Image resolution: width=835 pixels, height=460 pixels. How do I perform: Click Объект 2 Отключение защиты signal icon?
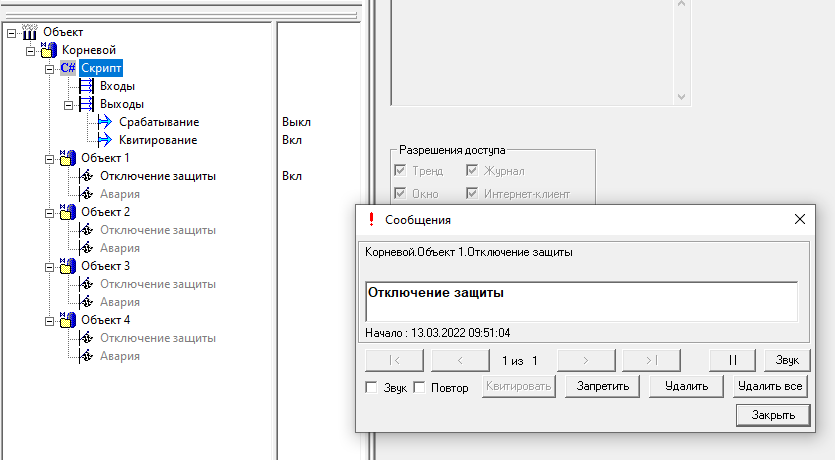86,230
